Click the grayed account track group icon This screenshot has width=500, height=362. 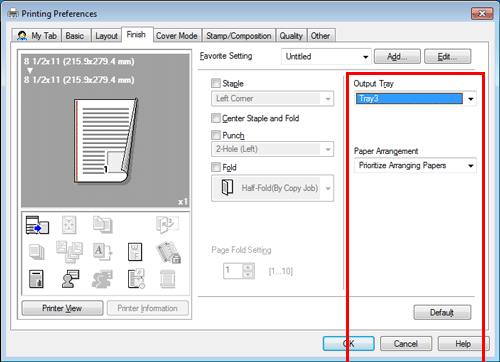102,279
